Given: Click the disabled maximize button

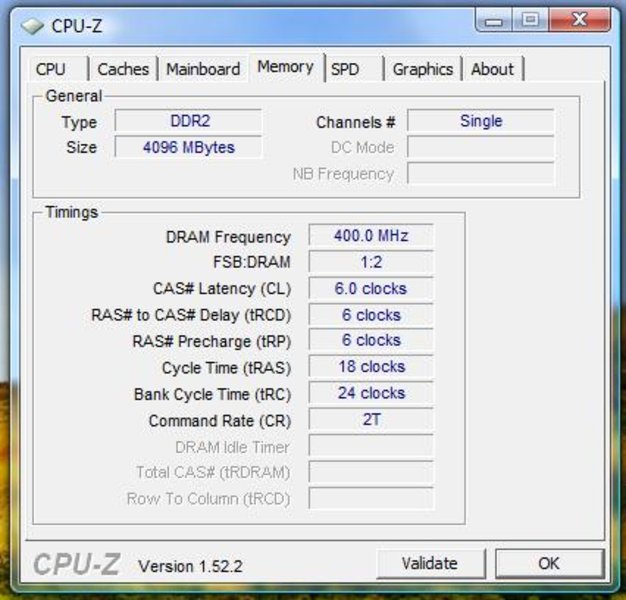Looking at the screenshot, I should 530,20.
